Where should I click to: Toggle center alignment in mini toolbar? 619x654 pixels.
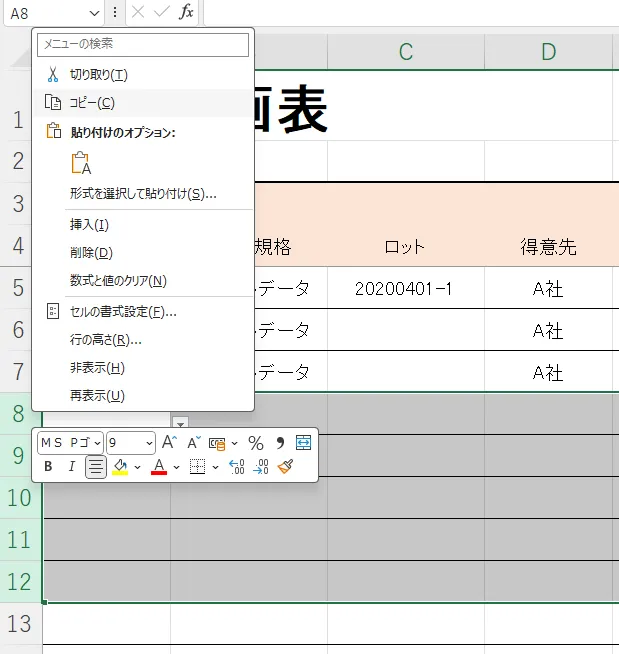[x=96, y=467]
